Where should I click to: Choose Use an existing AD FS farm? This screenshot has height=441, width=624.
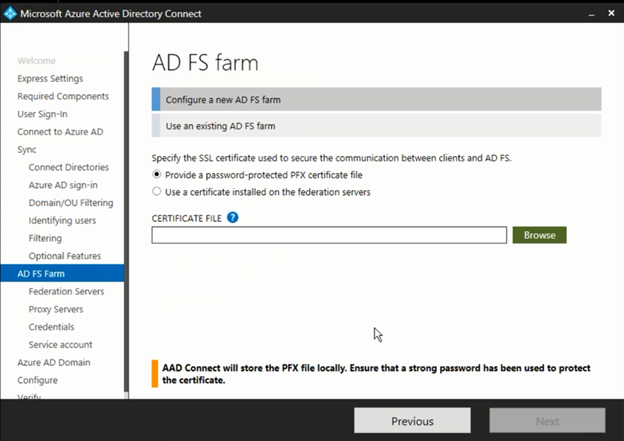tap(376, 125)
